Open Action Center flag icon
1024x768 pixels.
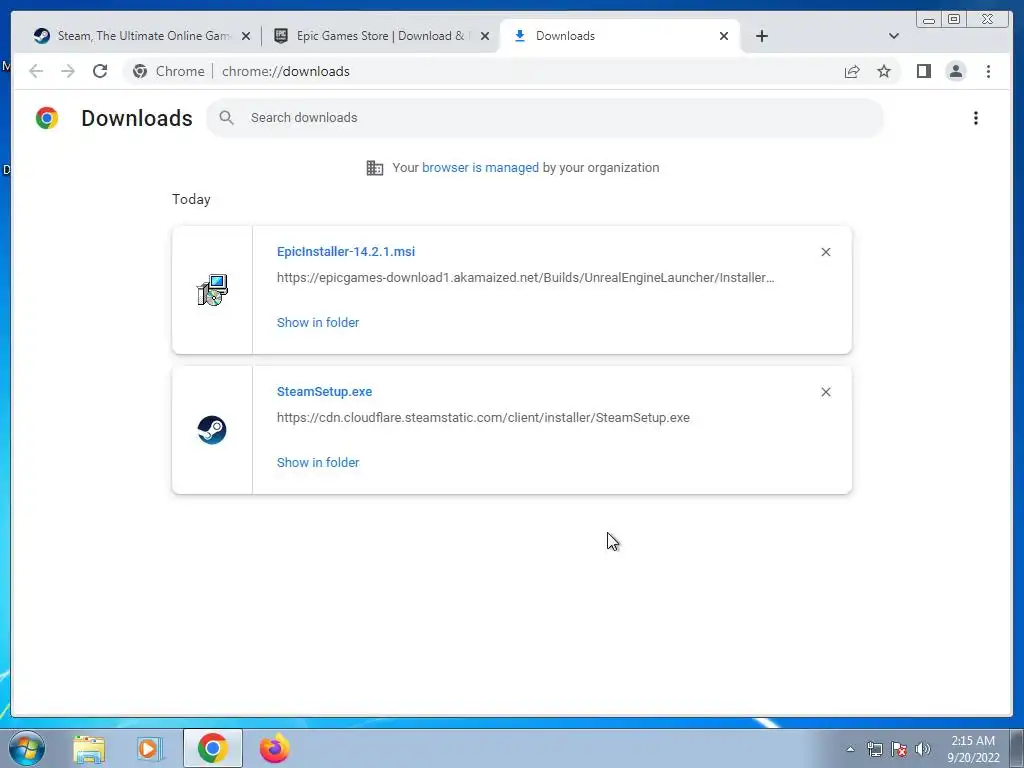coord(899,749)
